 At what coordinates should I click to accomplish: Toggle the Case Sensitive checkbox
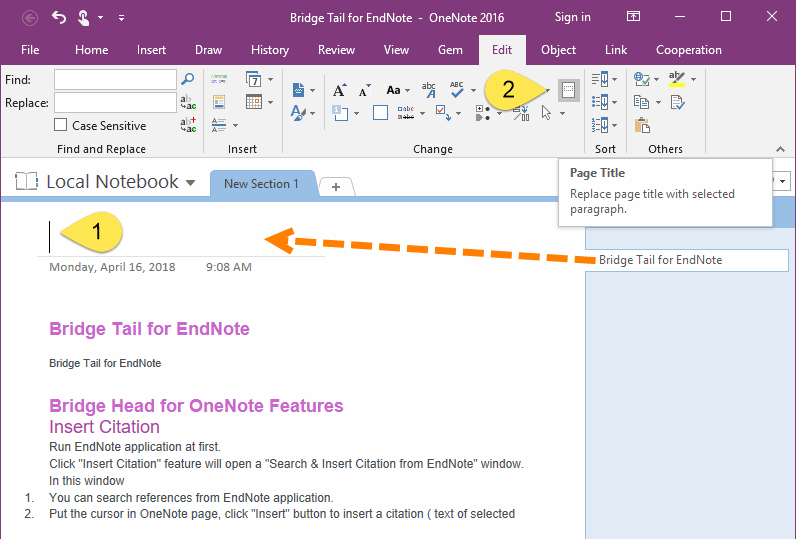click(x=60, y=125)
